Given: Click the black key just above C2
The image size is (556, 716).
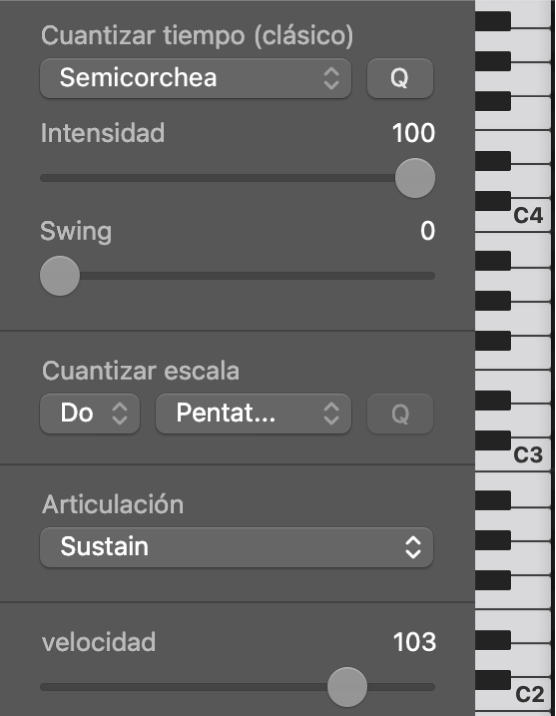Looking at the screenshot, I should tap(493, 679).
